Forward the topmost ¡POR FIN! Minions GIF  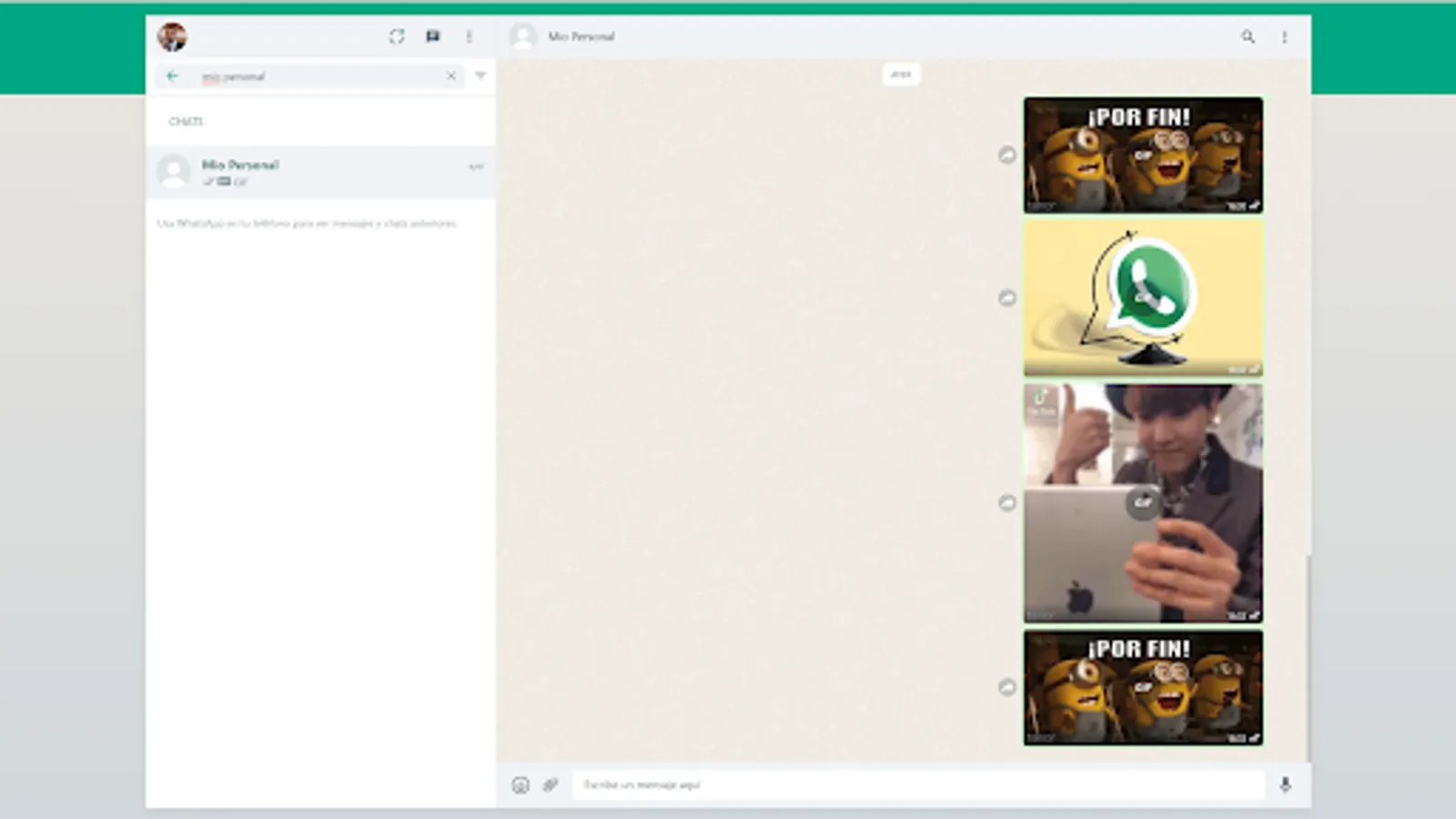(1006, 155)
